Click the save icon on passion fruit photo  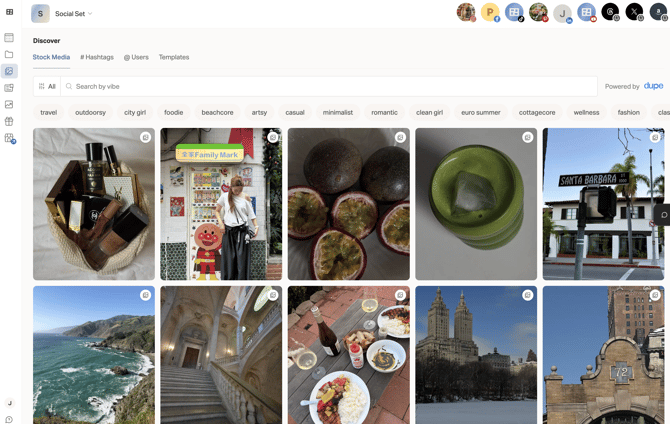(400, 138)
